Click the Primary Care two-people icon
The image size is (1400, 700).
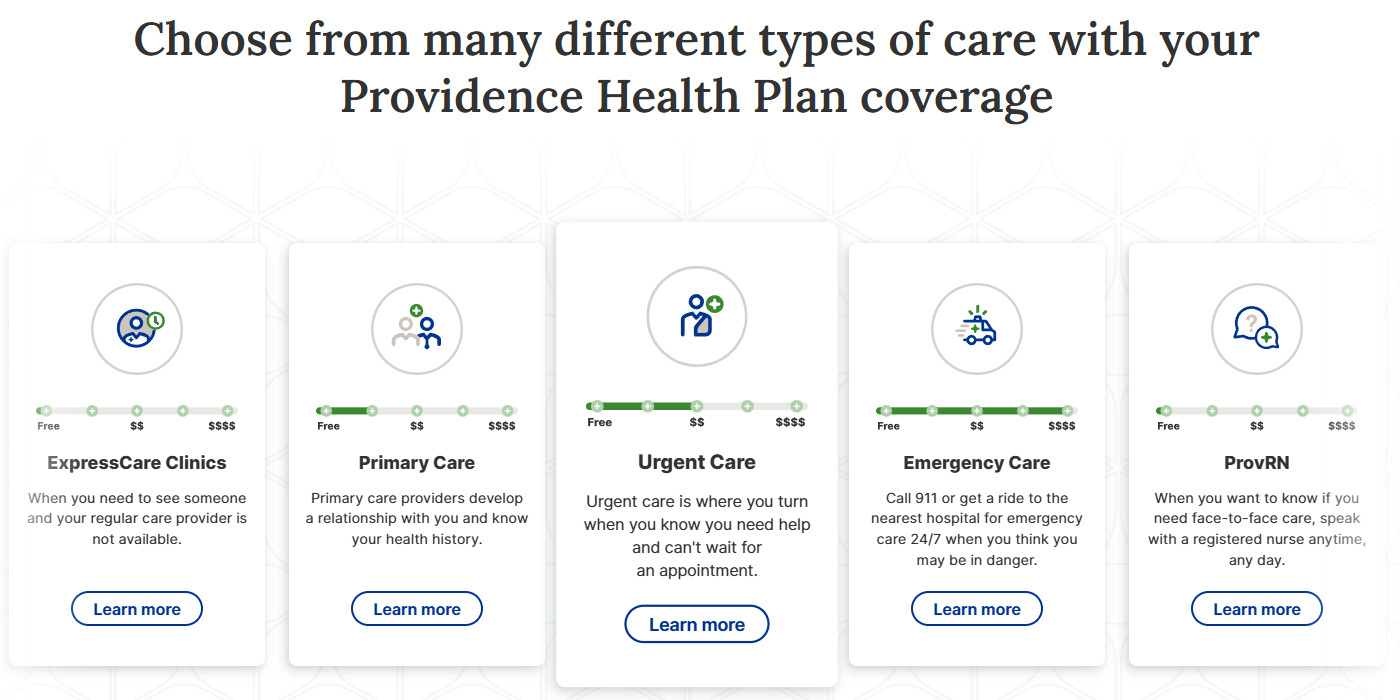pyautogui.click(x=417, y=328)
